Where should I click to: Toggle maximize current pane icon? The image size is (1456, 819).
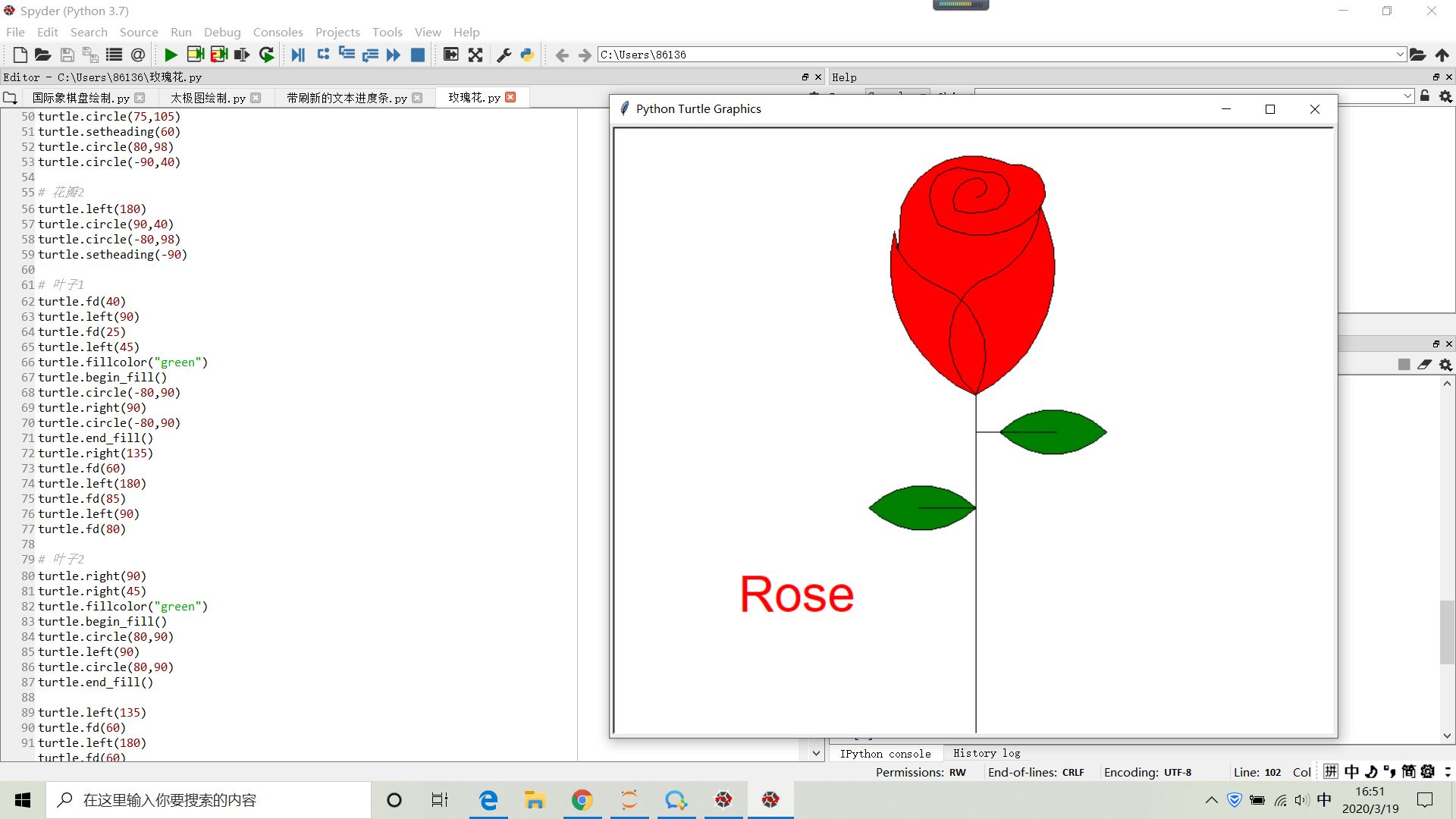click(x=450, y=55)
